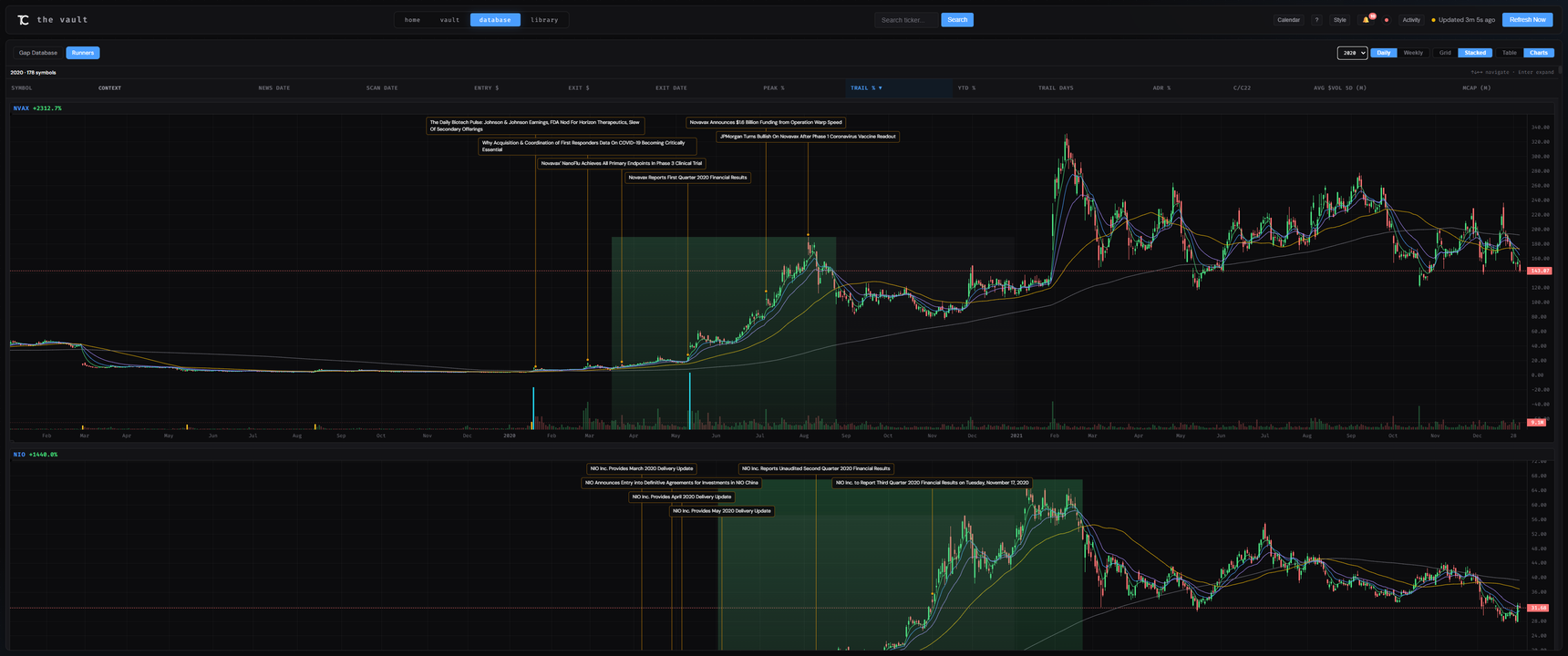
Task: Click NVAX current price tag 143.07
Action: coord(1538,271)
